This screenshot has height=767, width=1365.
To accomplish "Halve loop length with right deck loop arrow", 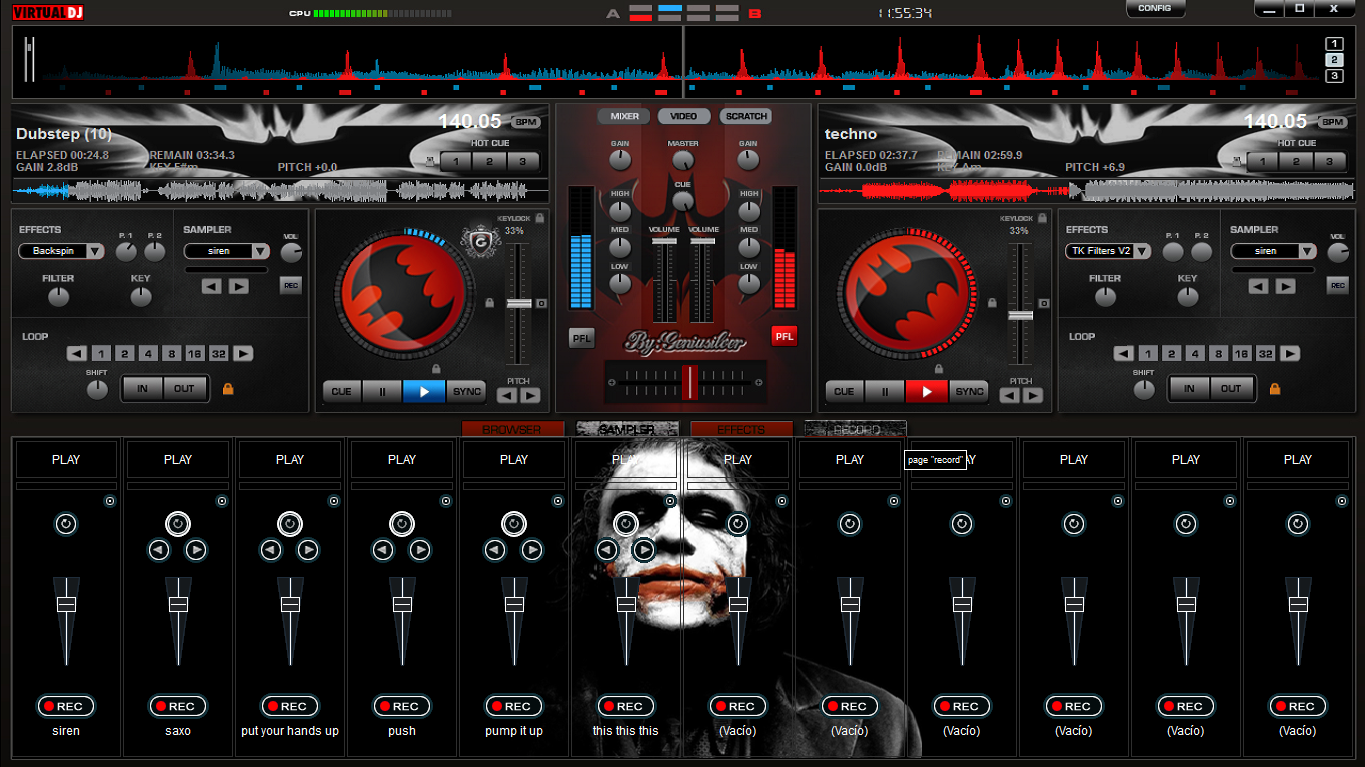I will 1123,354.
